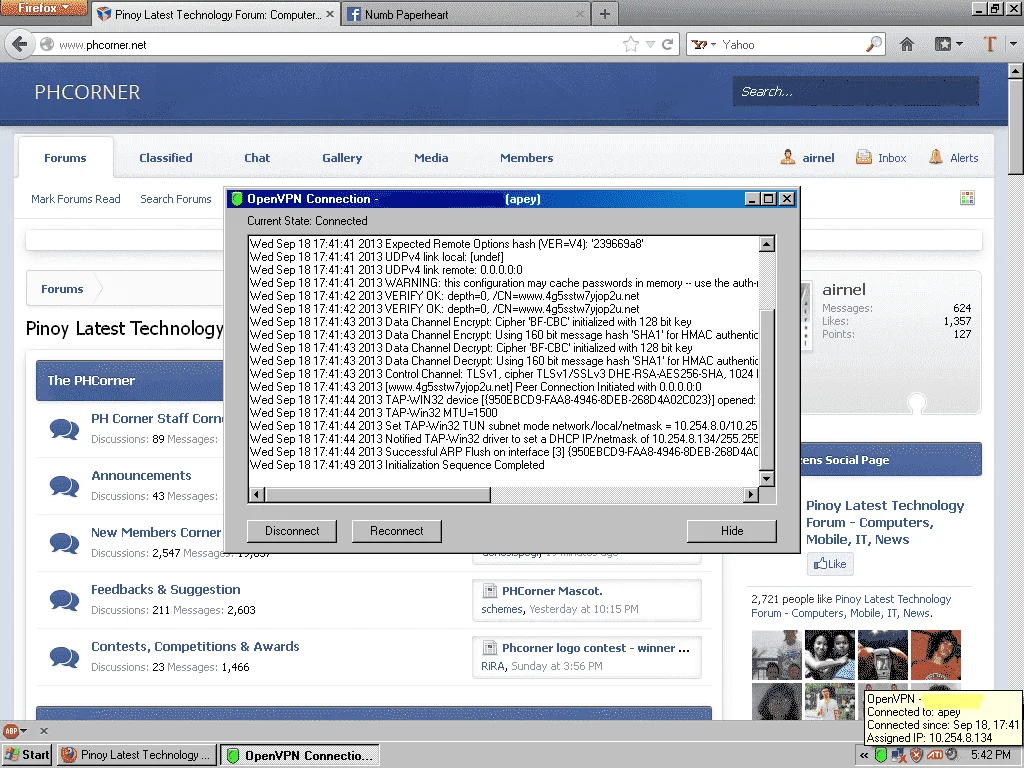Open the airnel user account link

pos(818,158)
